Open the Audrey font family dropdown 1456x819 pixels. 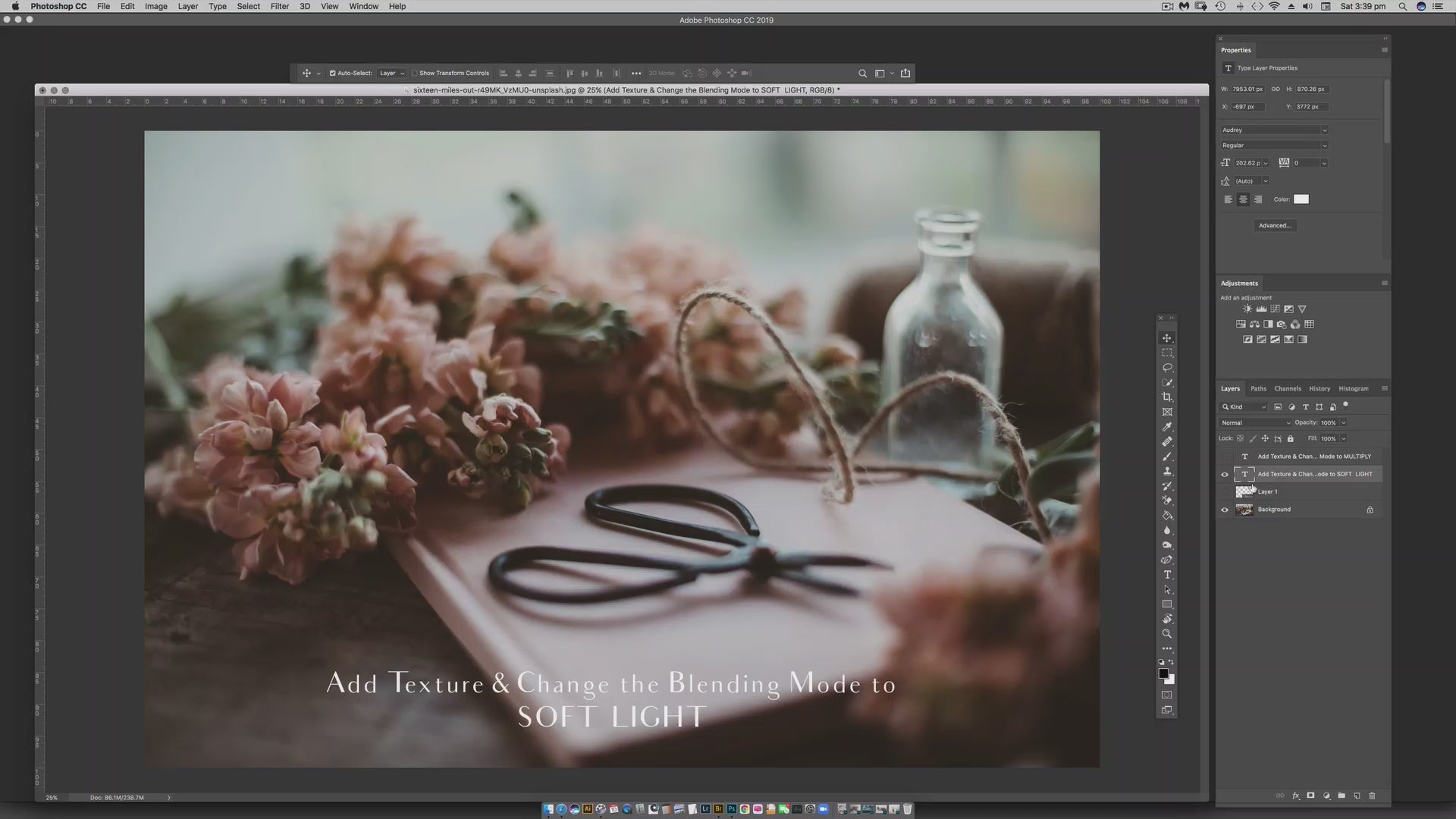click(1274, 130)
